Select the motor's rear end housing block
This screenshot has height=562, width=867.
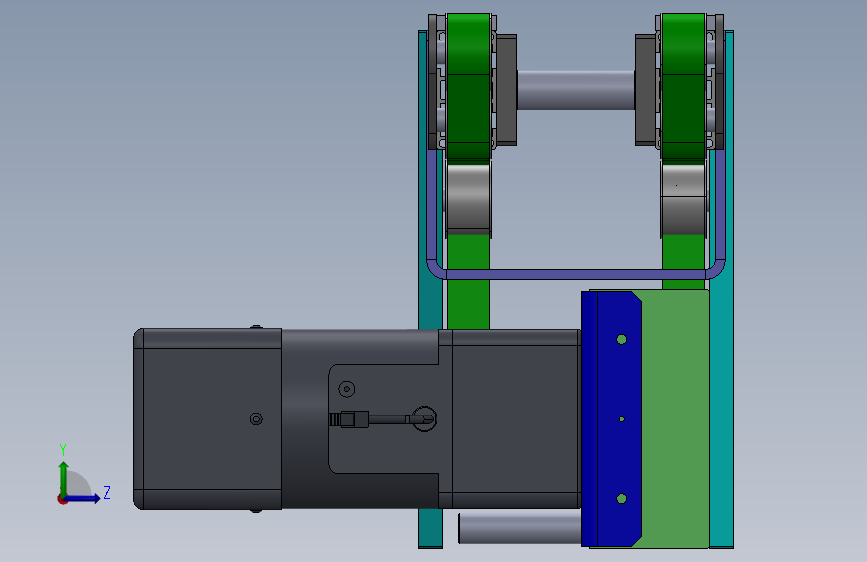click(x=208, y=419)
